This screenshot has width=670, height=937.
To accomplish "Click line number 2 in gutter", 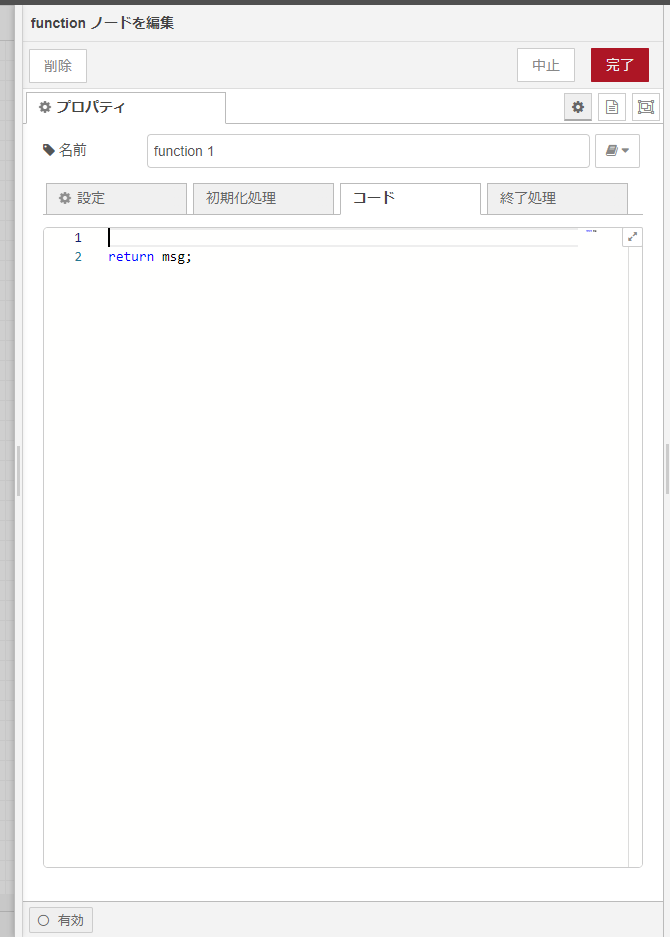I will click(x=78, y=257).
